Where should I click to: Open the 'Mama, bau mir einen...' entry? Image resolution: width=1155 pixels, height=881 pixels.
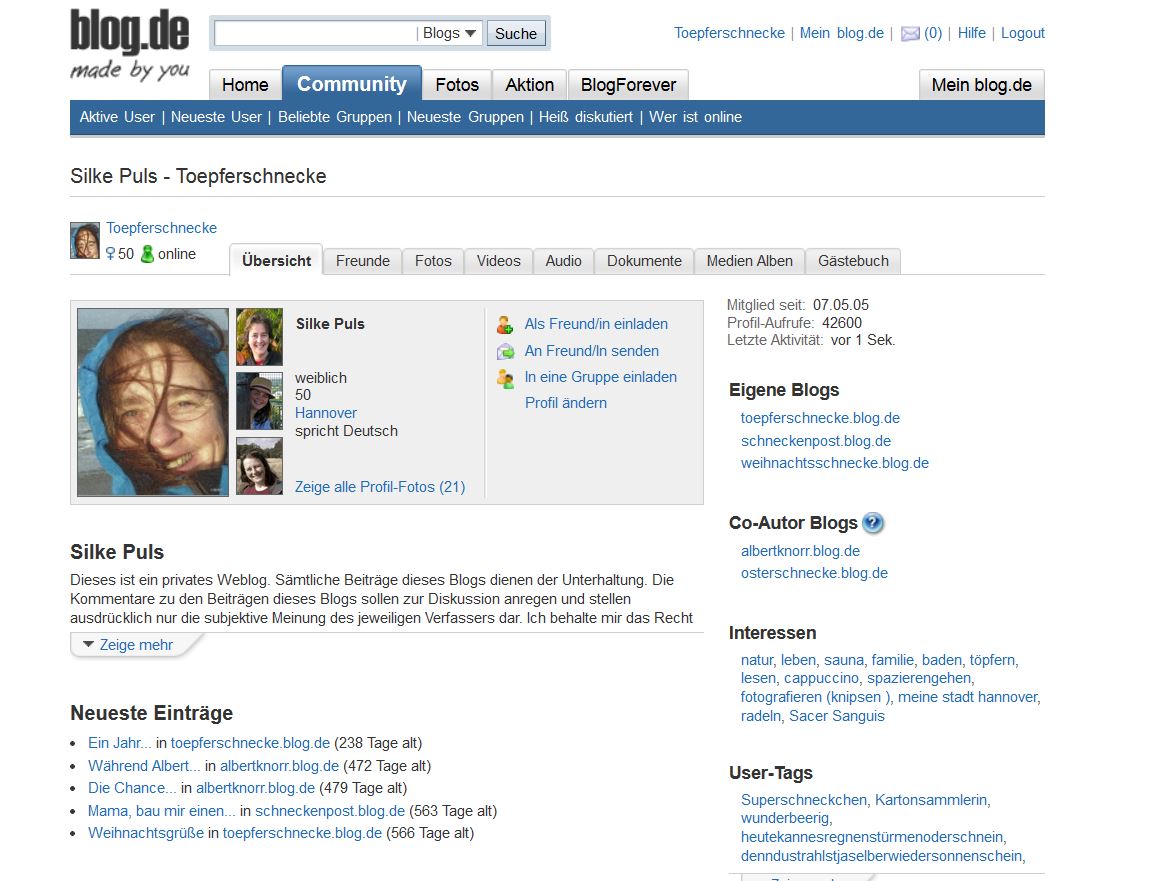pyautogui.click(x=161, y=811)
